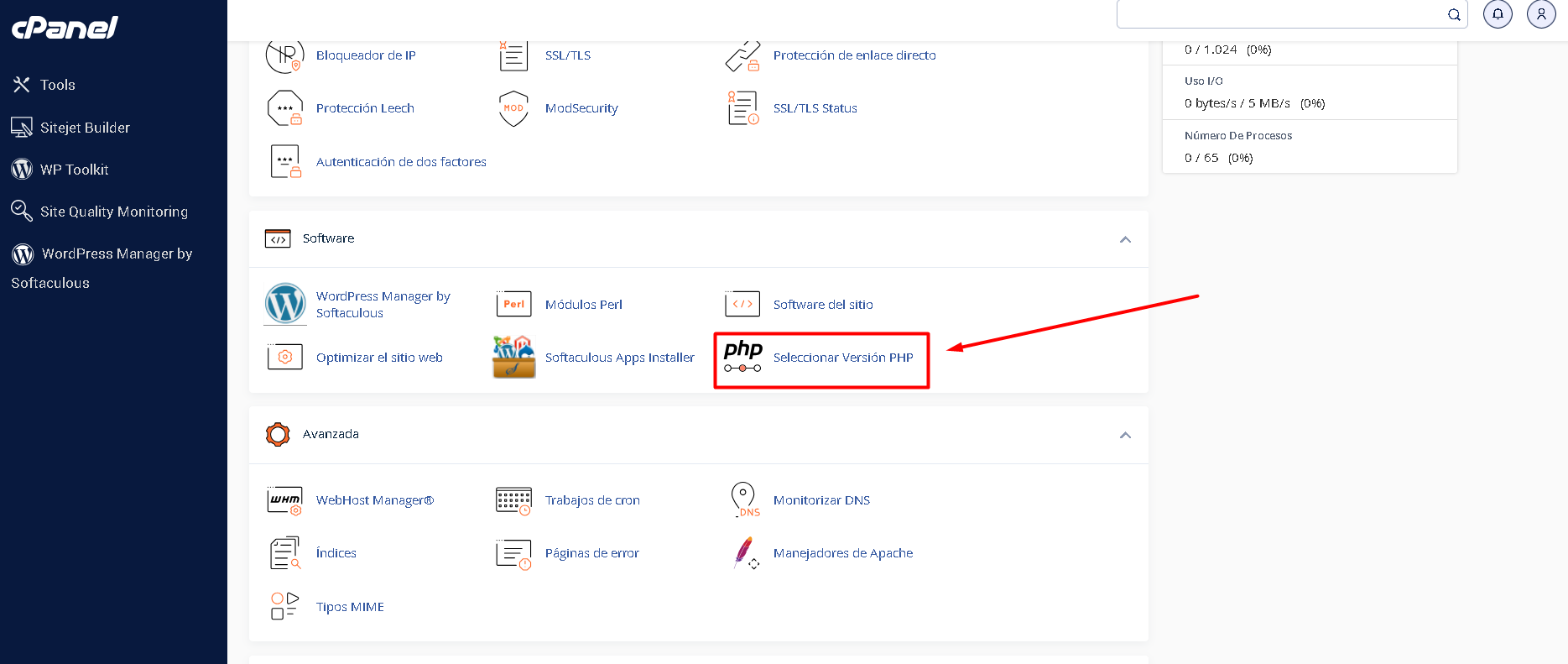
Task: Open the Bloqueador de IP icon
Action: pyautogui.click(x=284, y=55)
